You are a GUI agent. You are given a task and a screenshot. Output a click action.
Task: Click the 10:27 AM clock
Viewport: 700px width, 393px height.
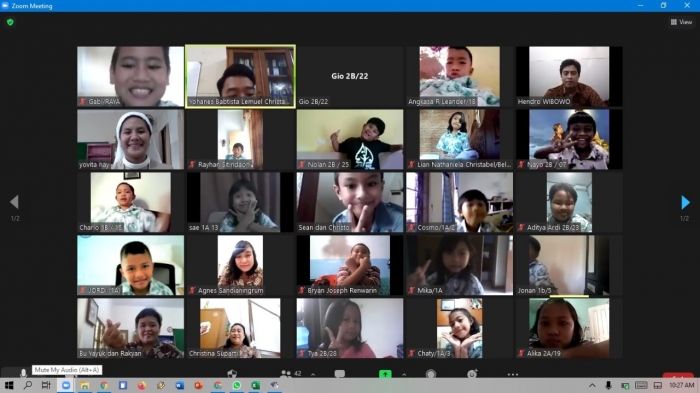[x=682, y=385]
